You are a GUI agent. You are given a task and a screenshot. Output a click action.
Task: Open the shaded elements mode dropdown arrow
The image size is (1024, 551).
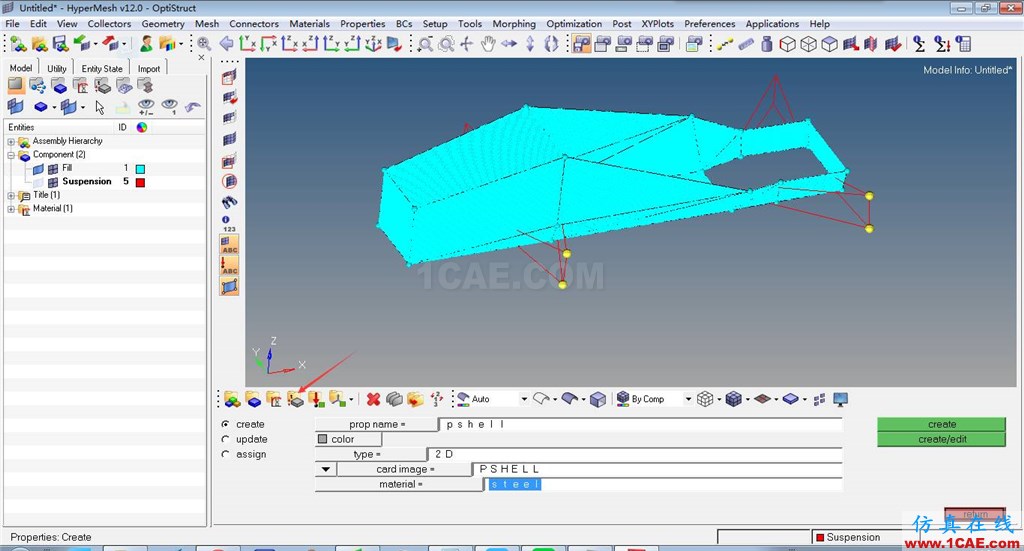(747, 399)
